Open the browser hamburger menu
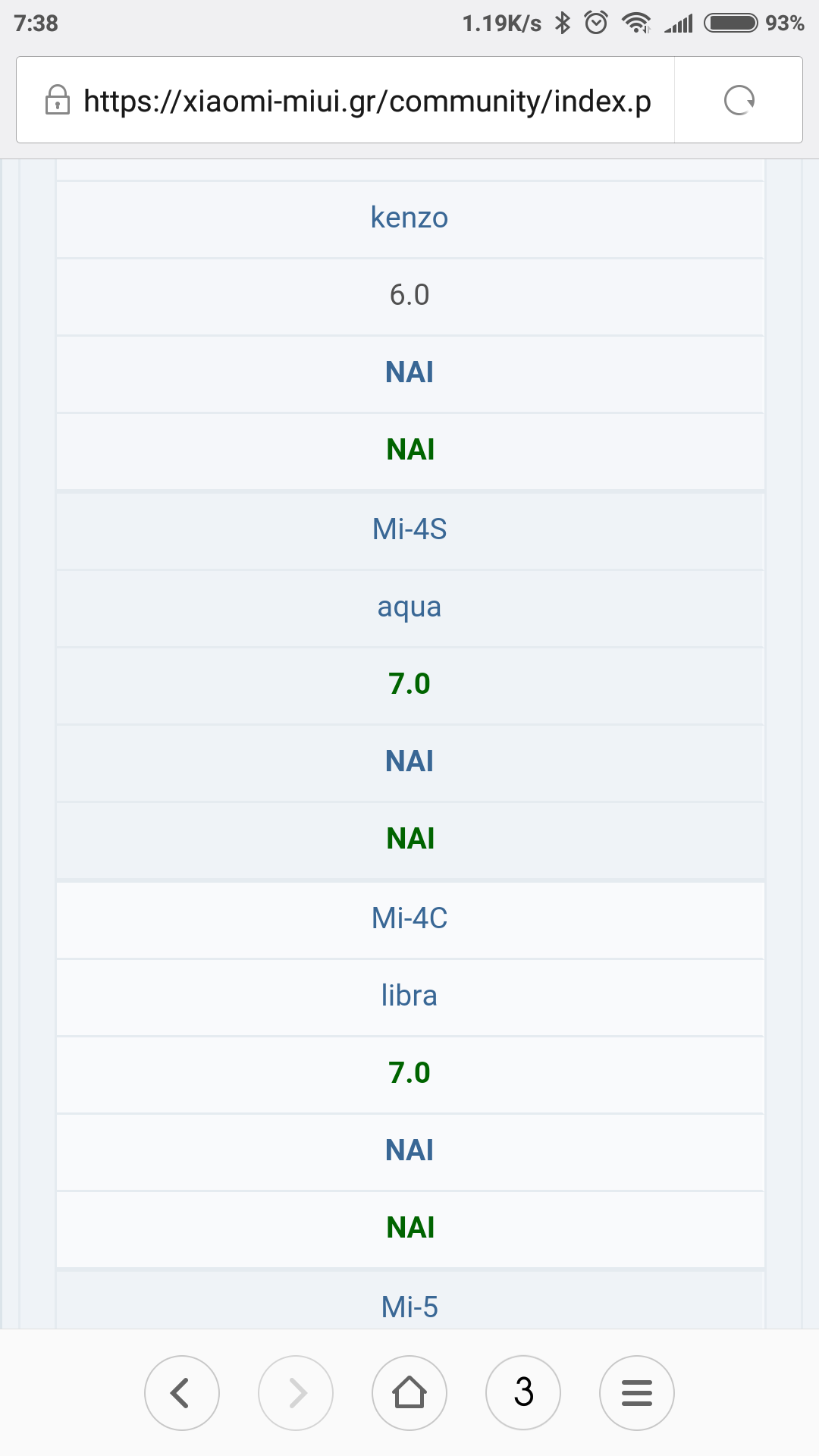This screenshot has height=1456, width=819. [637, 1392]
